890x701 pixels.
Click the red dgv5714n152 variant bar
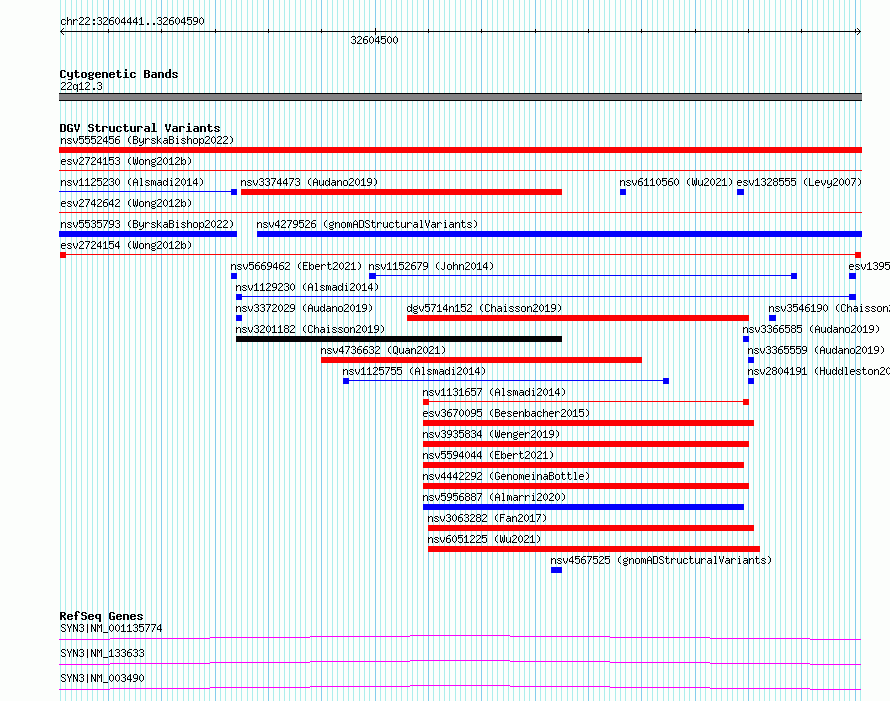(x=578, y=318)
